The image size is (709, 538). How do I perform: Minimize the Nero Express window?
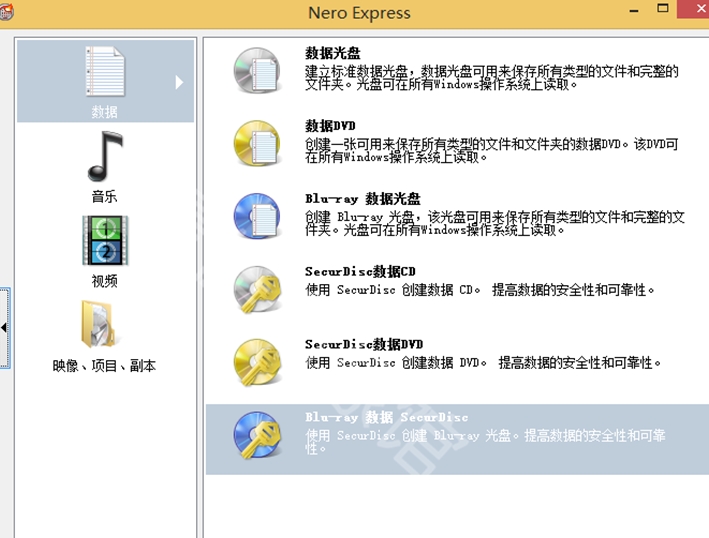point(634,9)
